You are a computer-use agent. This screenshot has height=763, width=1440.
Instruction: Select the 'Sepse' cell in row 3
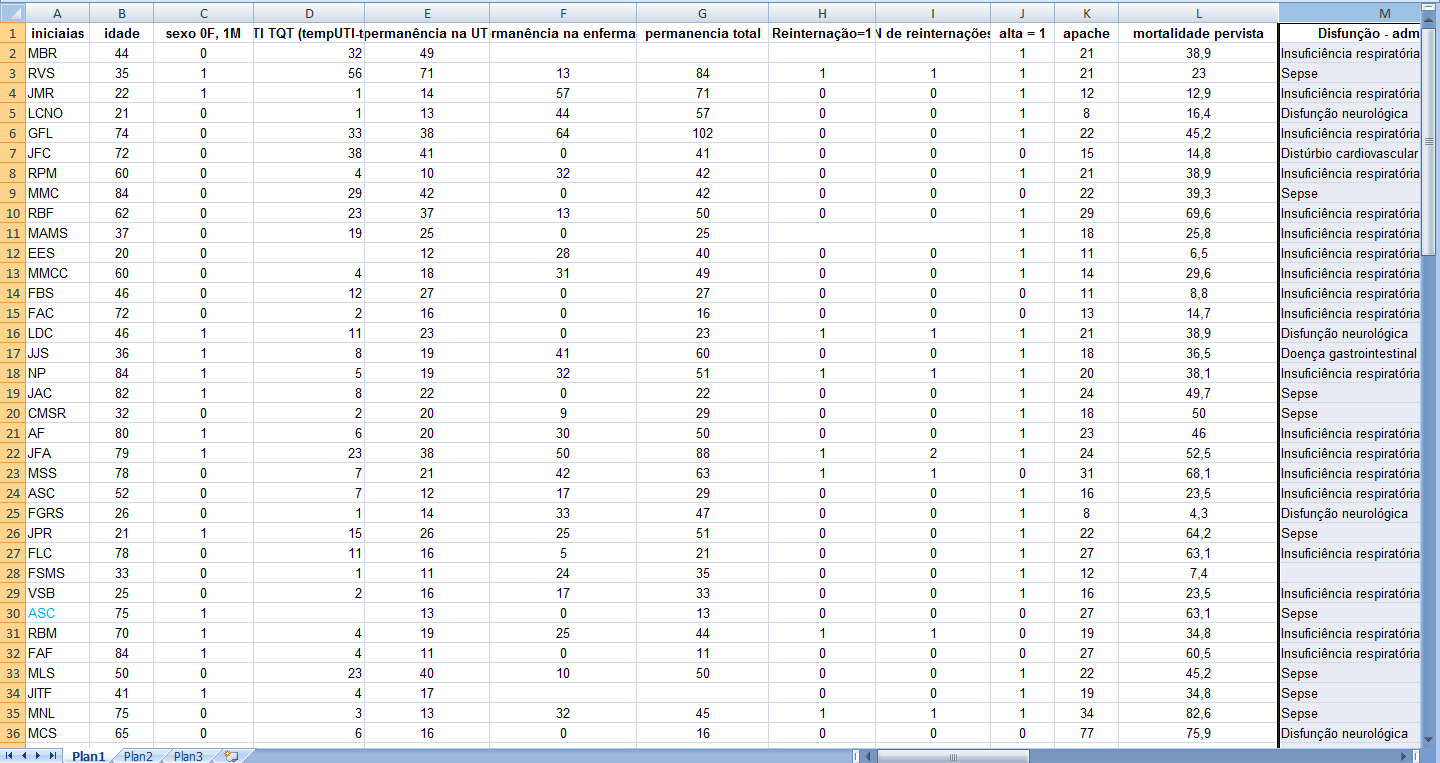tap(1349, 73)
